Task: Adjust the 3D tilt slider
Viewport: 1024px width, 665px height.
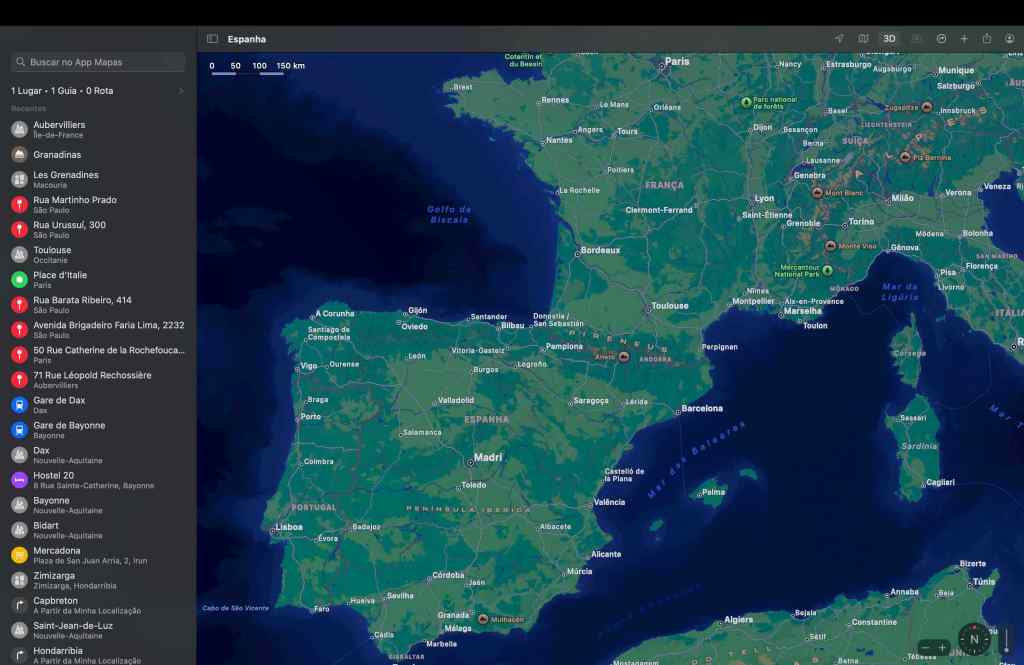Action: (x=1007, y=639)
